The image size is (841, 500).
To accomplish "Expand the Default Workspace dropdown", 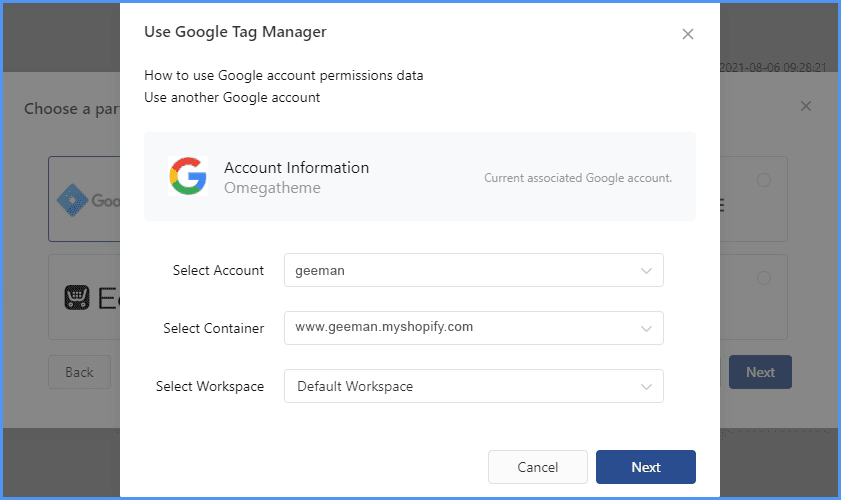I will [473, 386].
